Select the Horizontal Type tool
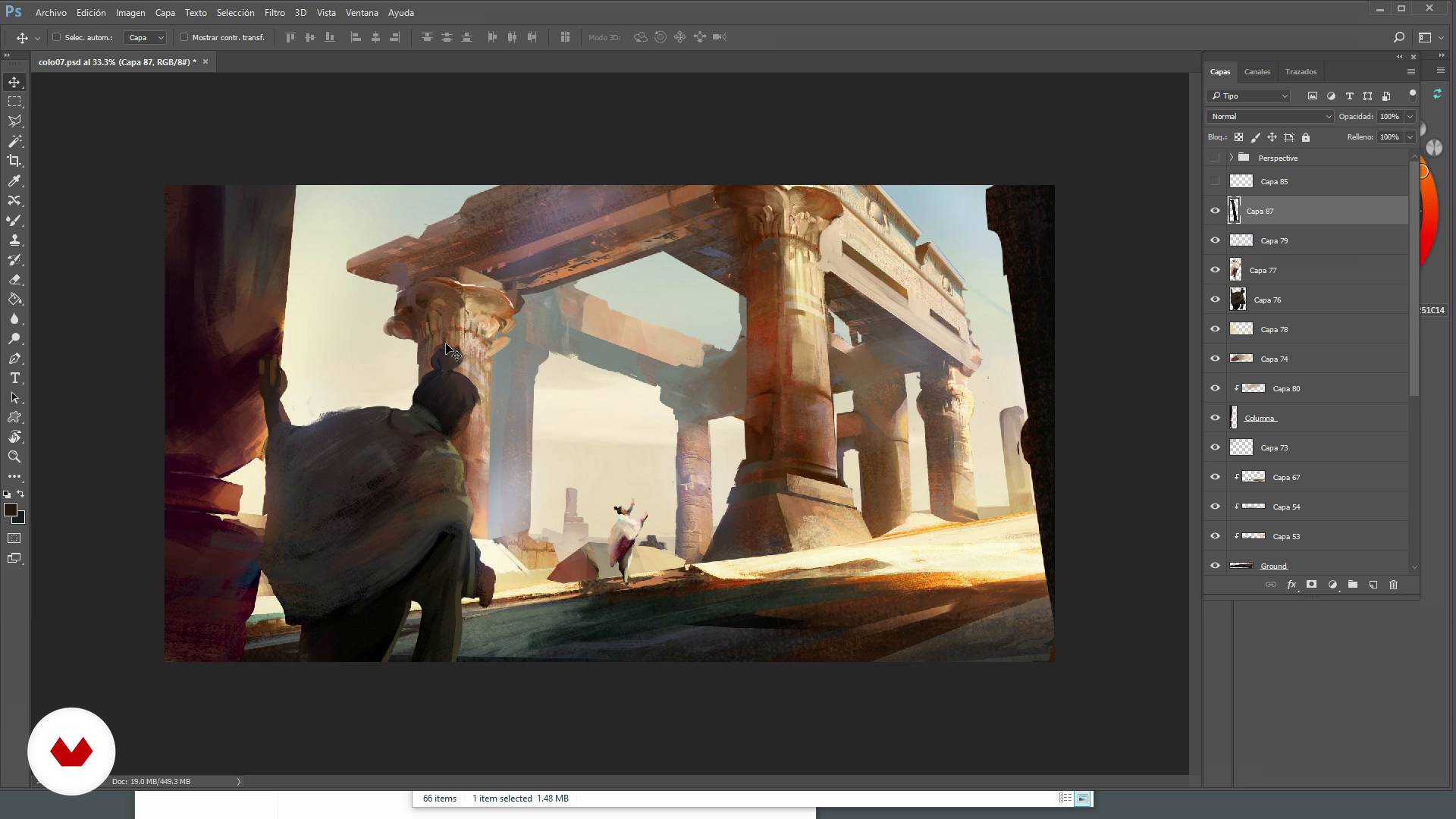The width and height of the screenshot is (1456, 819). click(14, 378)
